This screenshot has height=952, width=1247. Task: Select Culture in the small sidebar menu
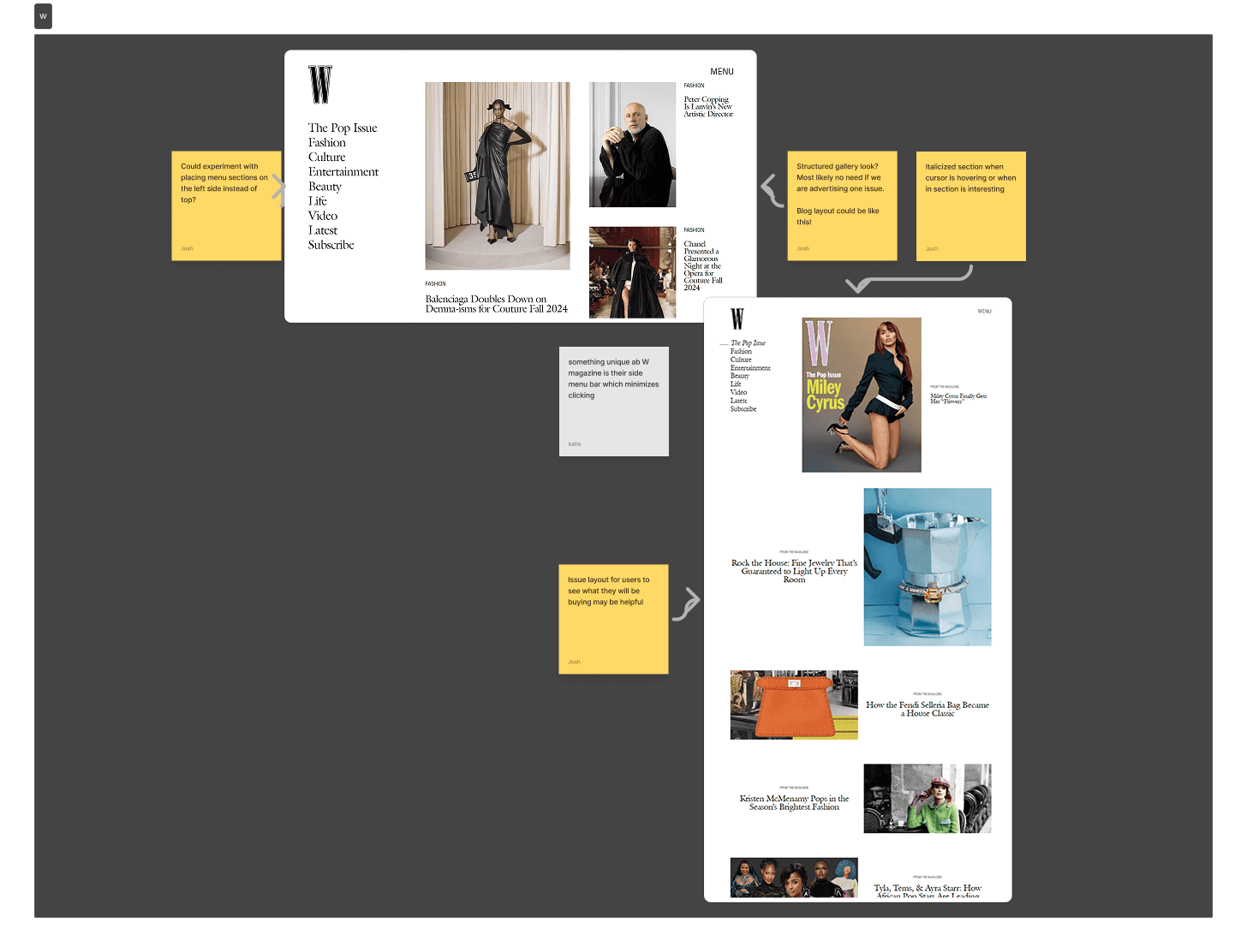pyautogui.click(x=741, y=360)
